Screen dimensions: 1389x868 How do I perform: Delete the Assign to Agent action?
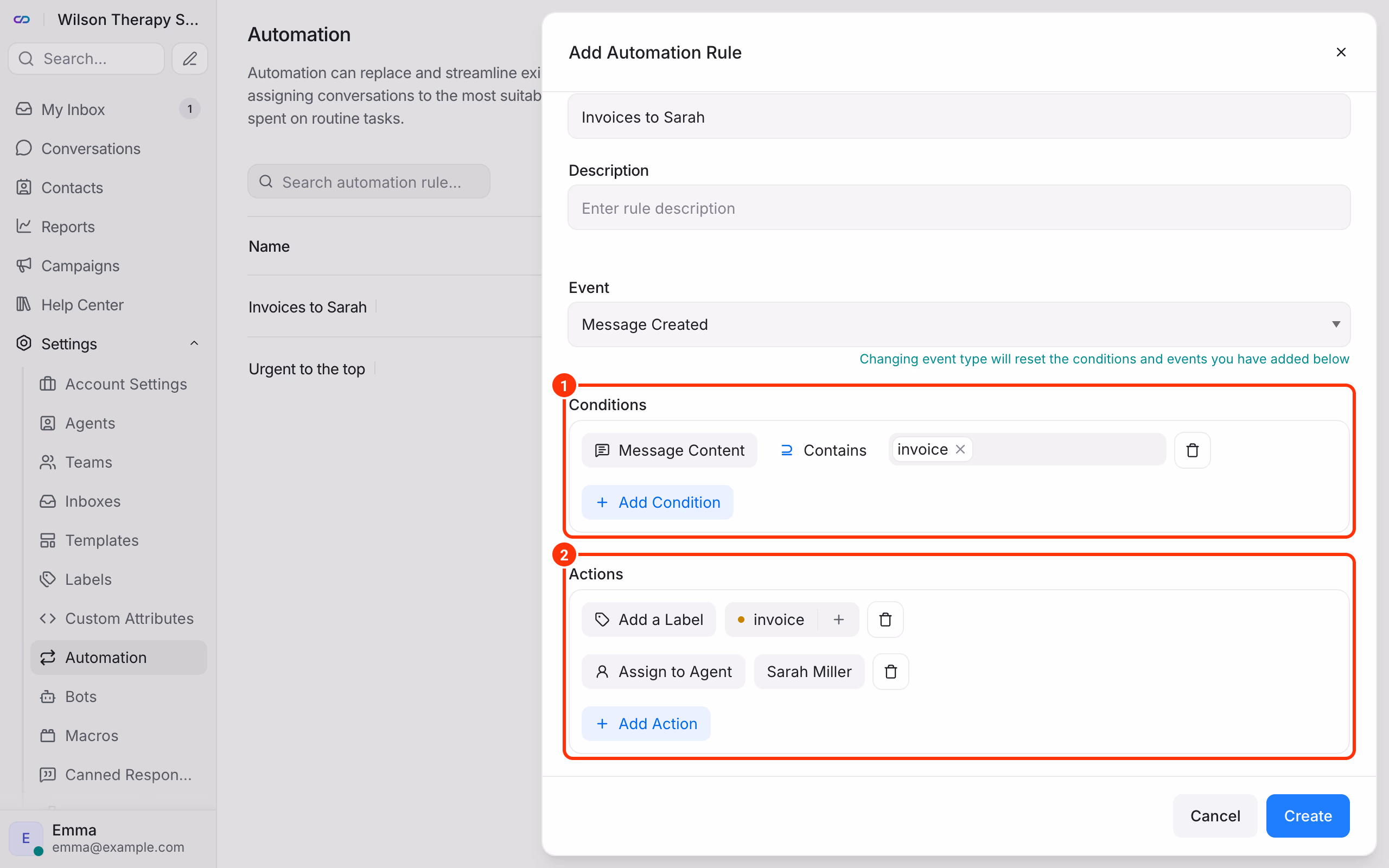pyautogui.click(x=890, y=672)
